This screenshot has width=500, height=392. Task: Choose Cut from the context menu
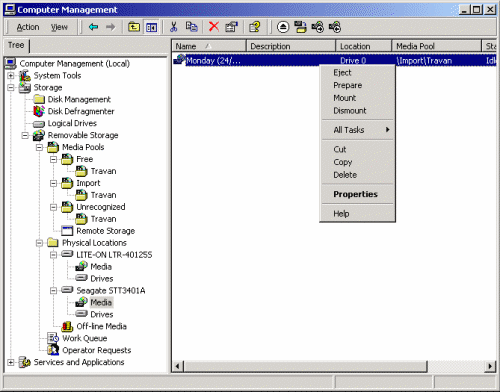tap(357, 149)
